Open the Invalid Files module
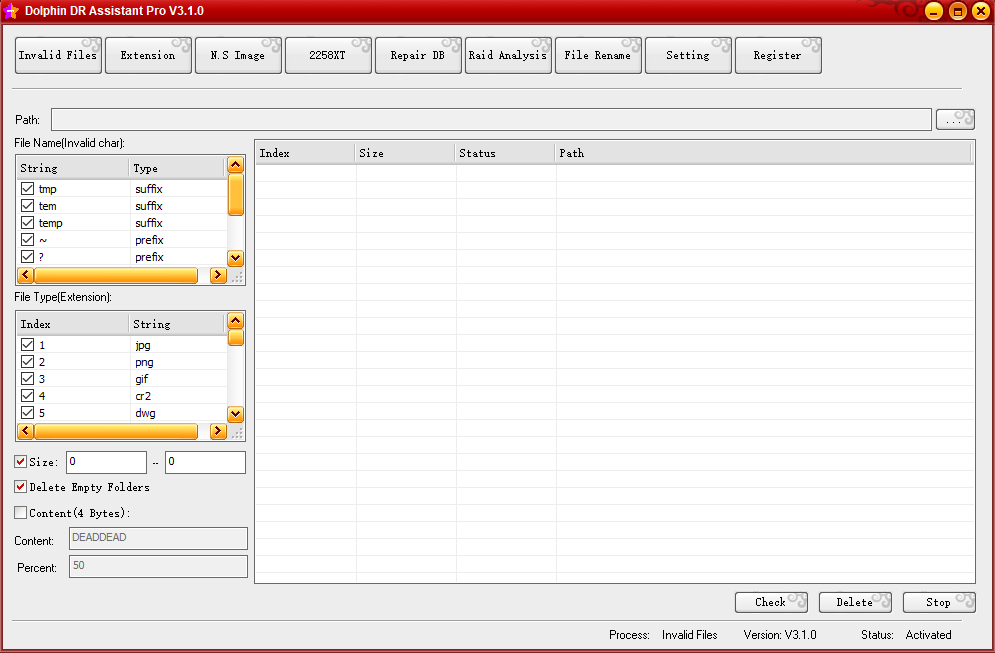 (58, 56)
